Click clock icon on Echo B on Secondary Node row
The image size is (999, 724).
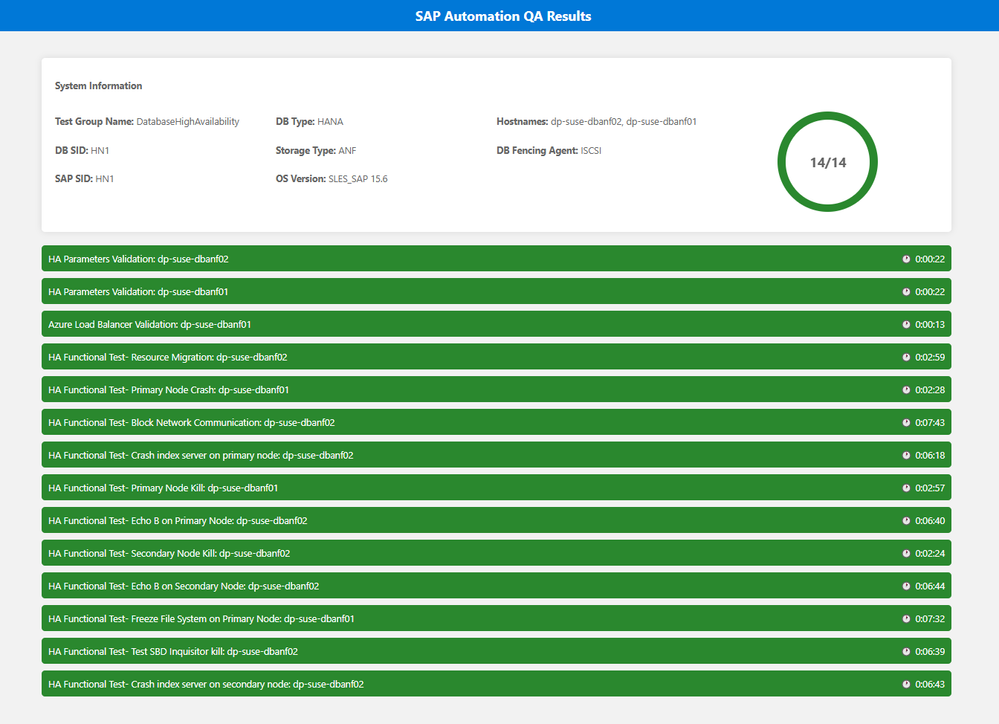pyautogui.click(x=906, y=586)
